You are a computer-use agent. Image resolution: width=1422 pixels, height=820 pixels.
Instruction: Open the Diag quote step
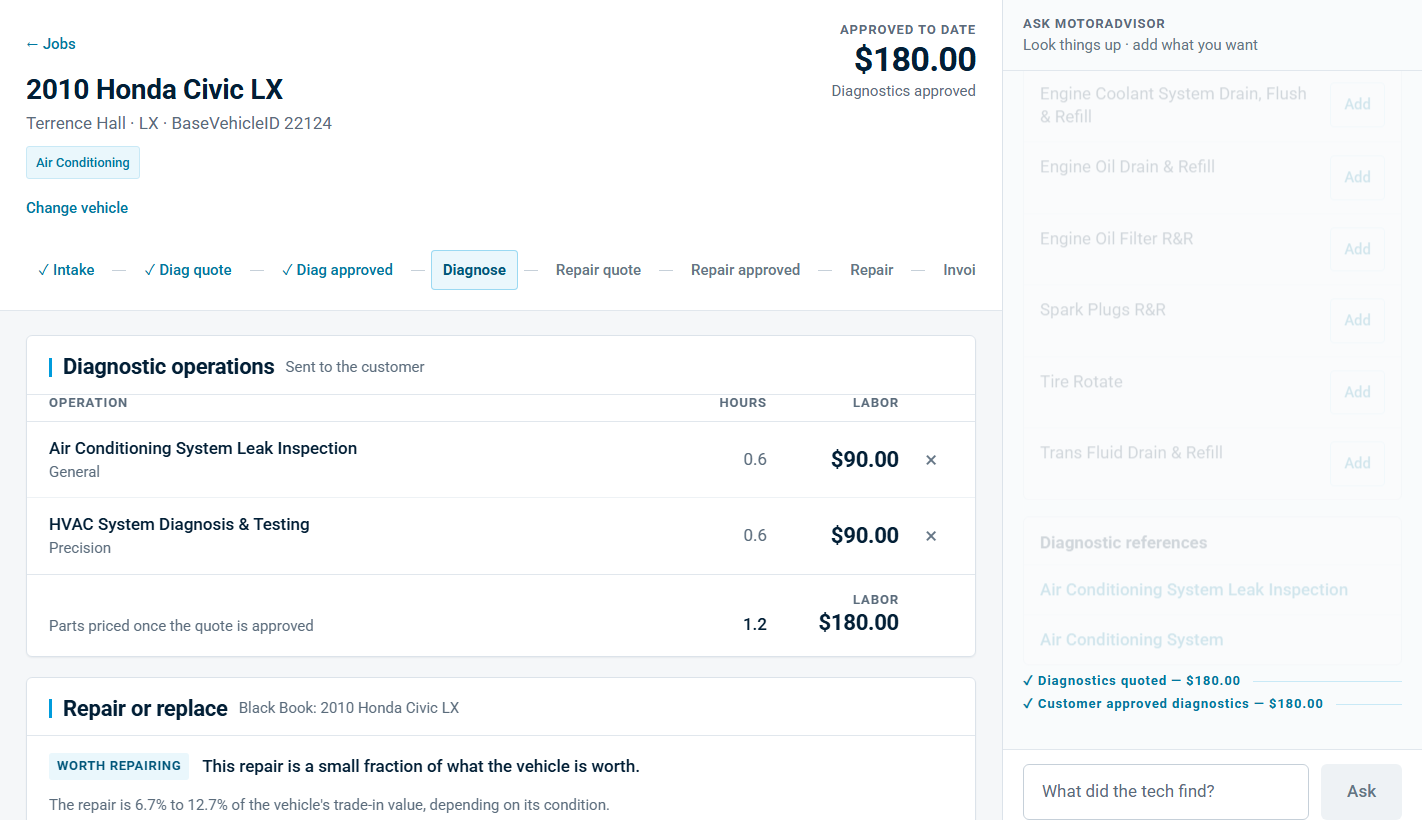click(x=188, y=270)
